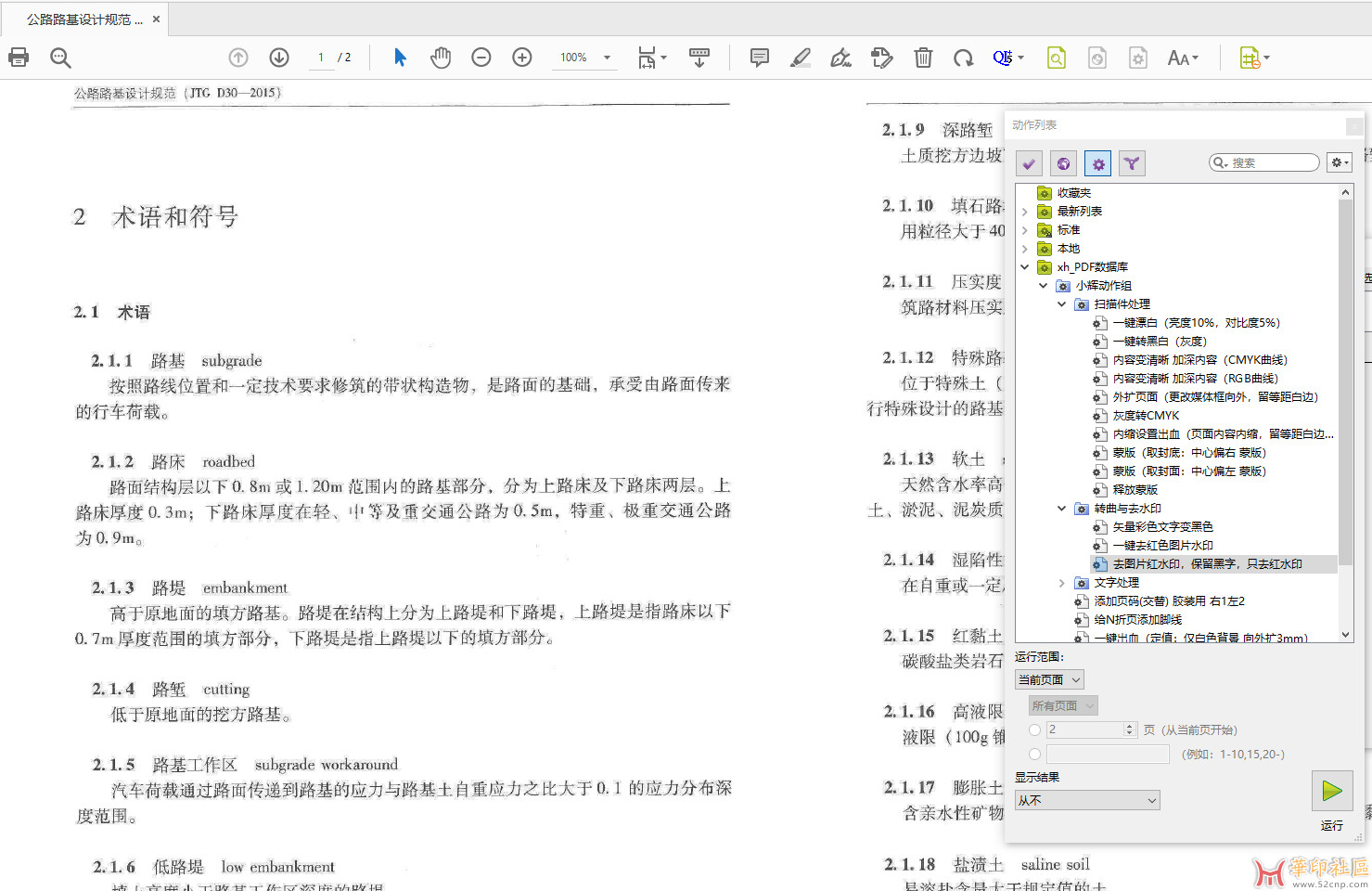
Task: Select the arrow selection tool
Action: click(400, 58)
